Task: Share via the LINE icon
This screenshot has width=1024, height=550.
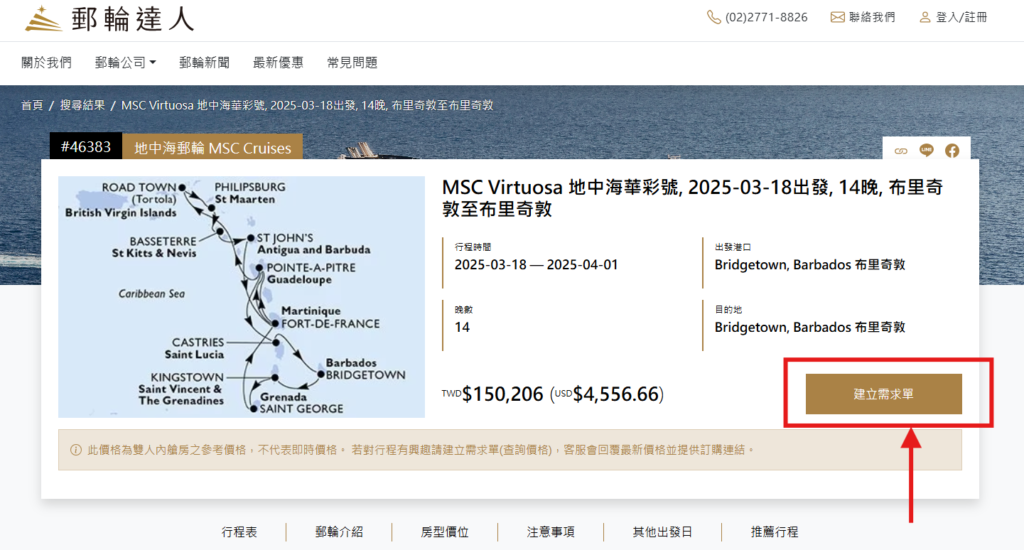Action: pyautogui.click(x=926, y=150)
